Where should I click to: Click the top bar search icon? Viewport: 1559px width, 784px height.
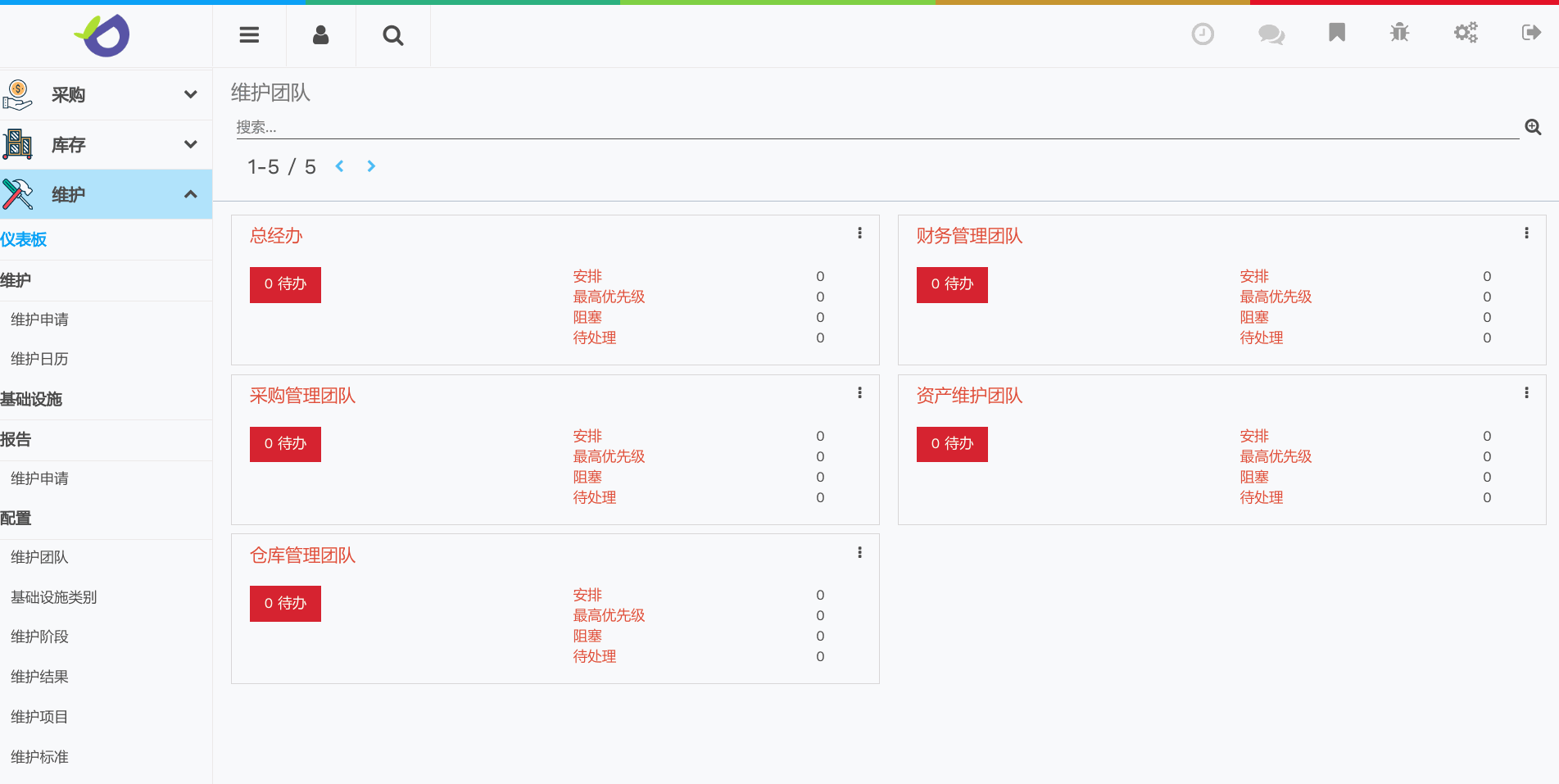point(392,35)
